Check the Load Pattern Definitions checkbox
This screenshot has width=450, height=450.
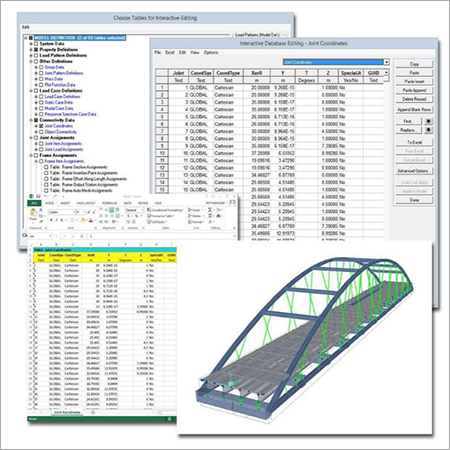(36, 55)
